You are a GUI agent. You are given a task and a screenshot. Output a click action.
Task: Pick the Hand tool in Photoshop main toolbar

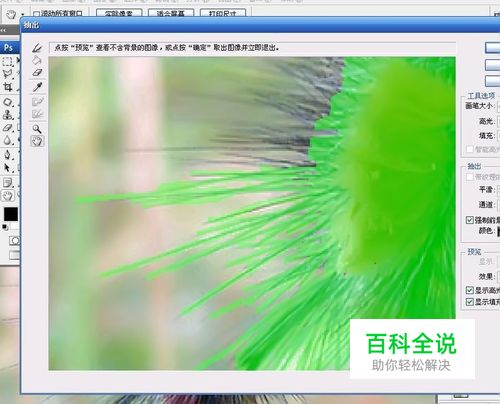coord(7,196)
